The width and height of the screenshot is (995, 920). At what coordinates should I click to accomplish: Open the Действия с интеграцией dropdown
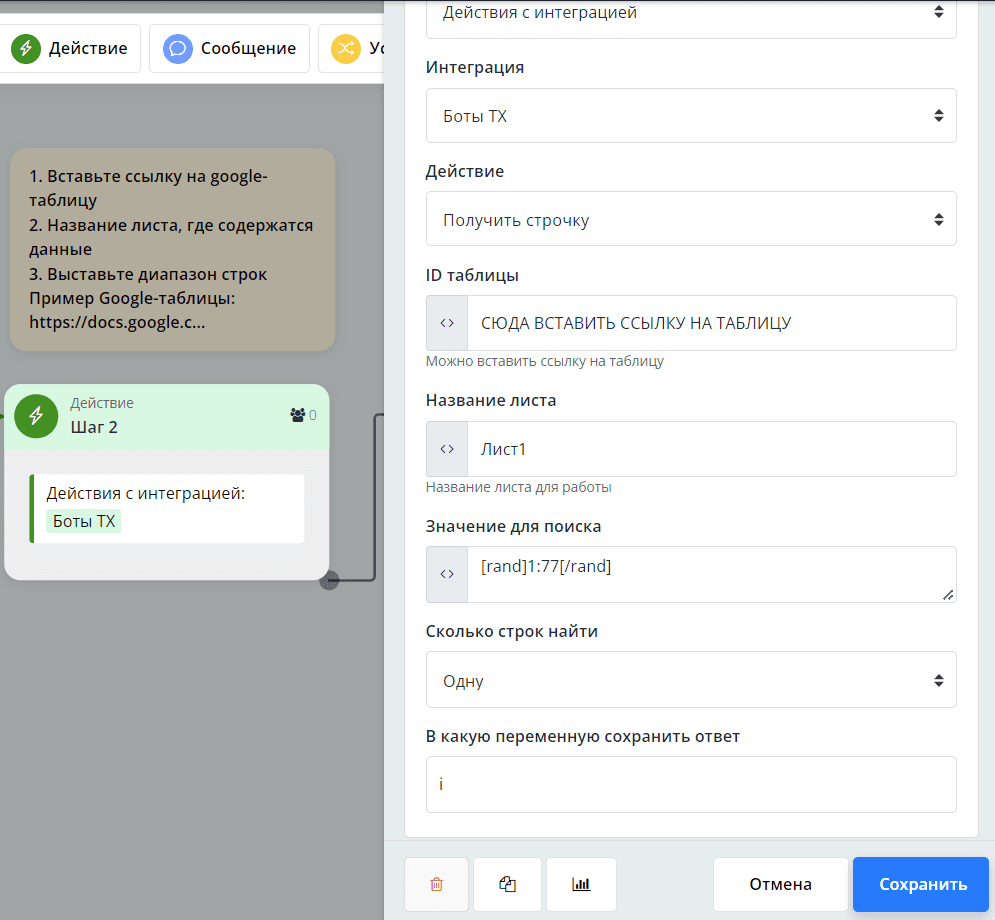tap(691, 14)
